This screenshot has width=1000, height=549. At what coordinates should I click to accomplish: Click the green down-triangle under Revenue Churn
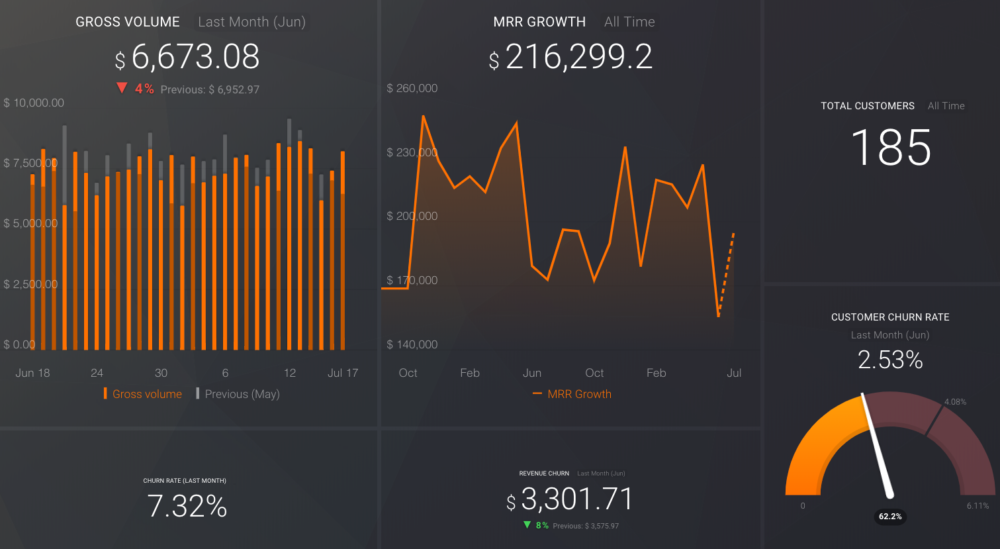pyautogui.click(x=527, y=525)
